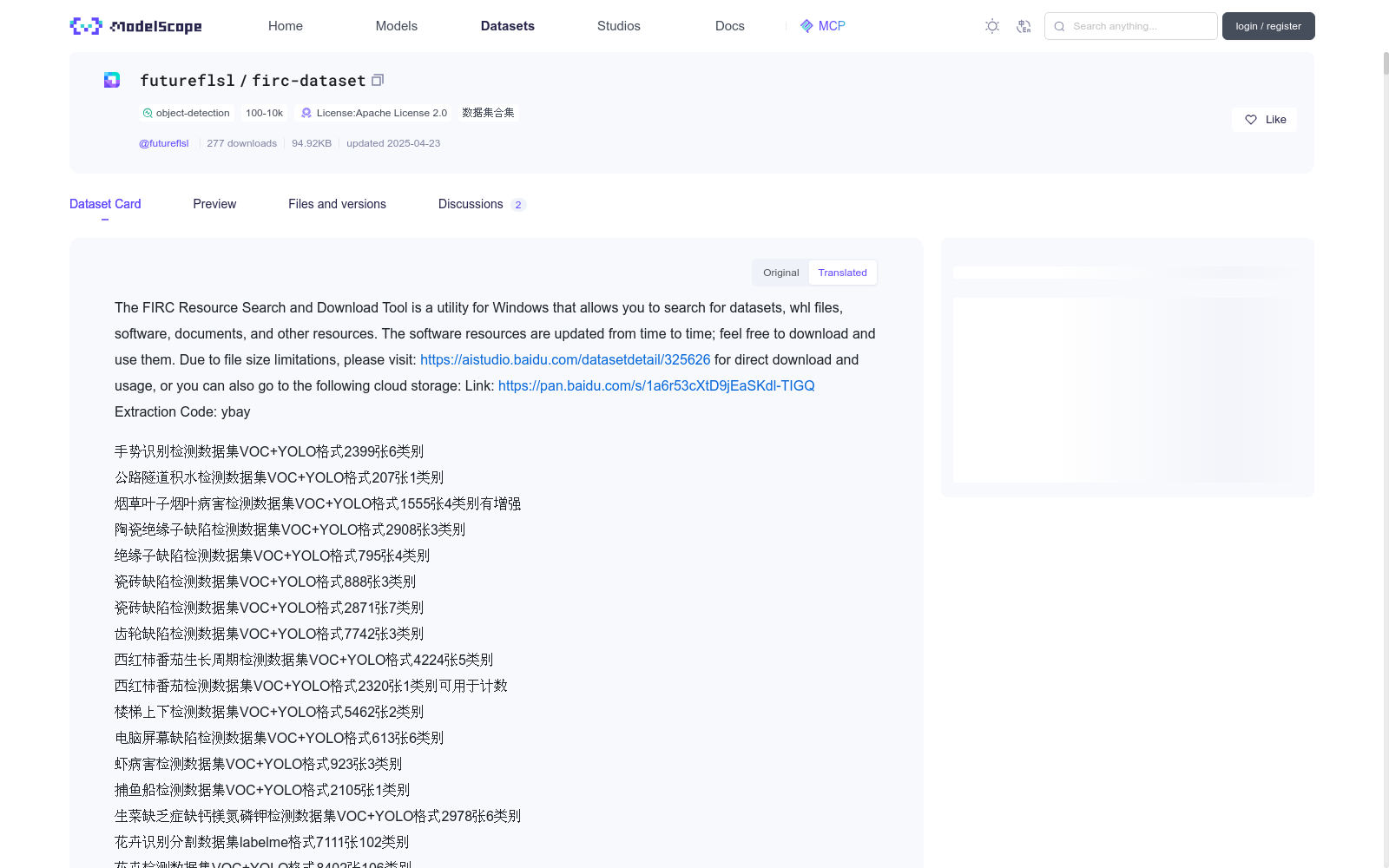1389x868 pixels.
Task: Click the updated 2025-04-23 text
Action: point(393,143)
